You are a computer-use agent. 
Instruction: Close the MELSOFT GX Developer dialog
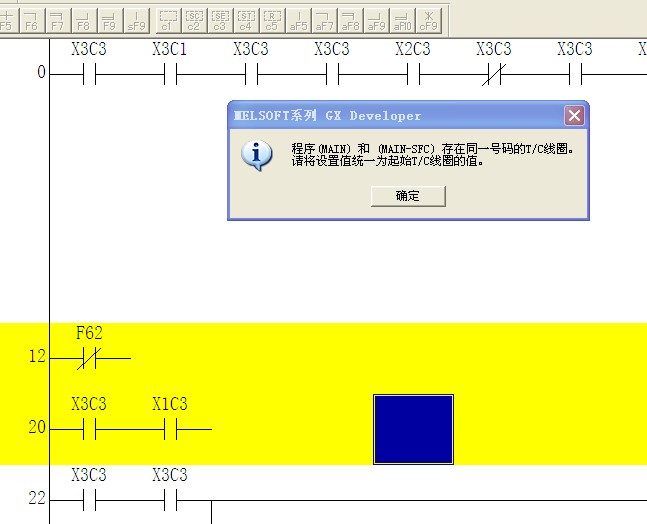574,115
